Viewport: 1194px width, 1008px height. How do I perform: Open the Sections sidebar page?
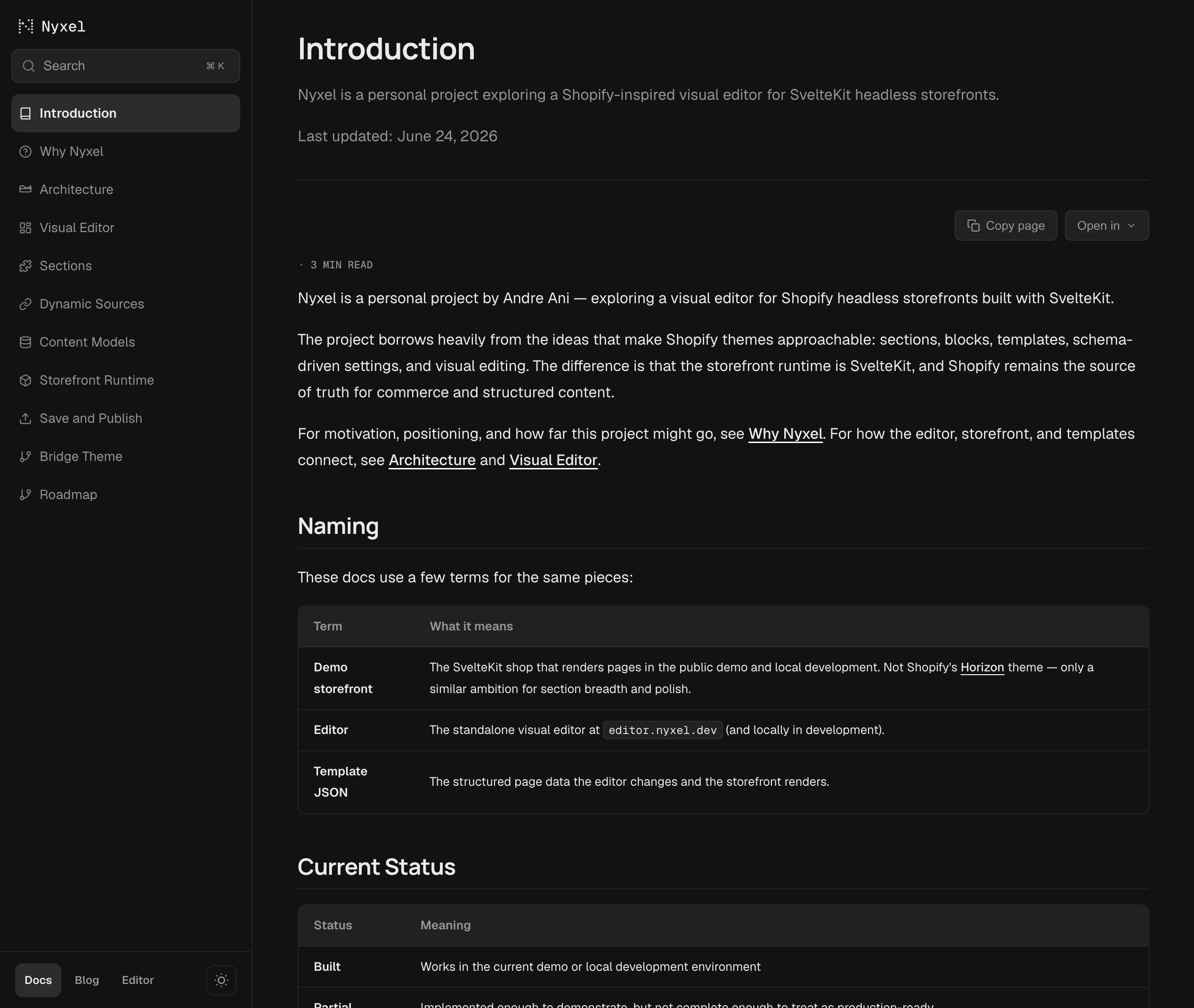tap(126, 266)
